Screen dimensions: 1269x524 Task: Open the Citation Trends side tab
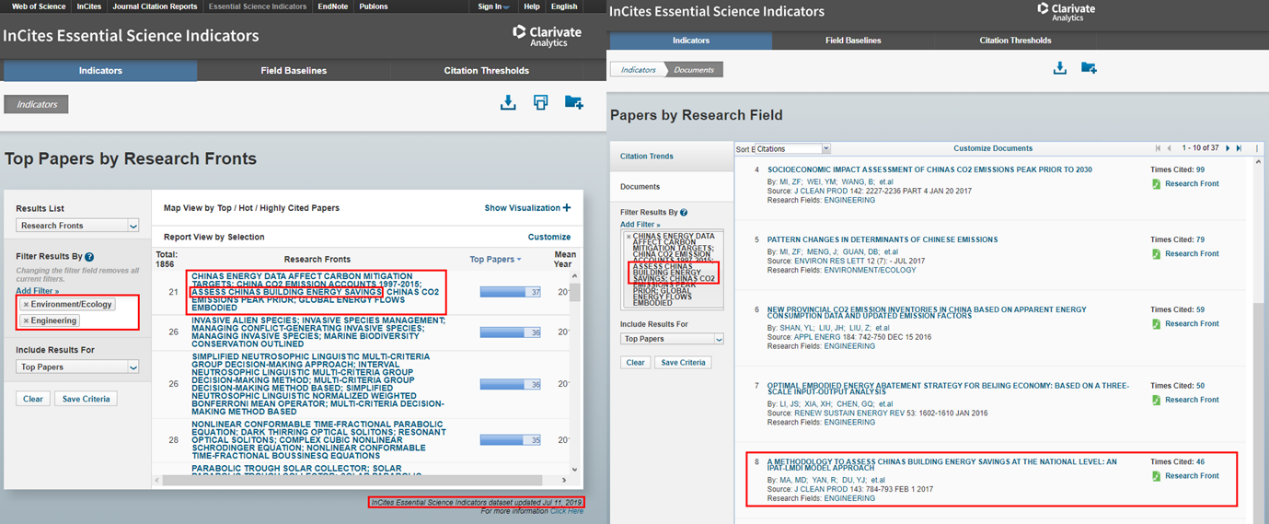click(672, 157)
